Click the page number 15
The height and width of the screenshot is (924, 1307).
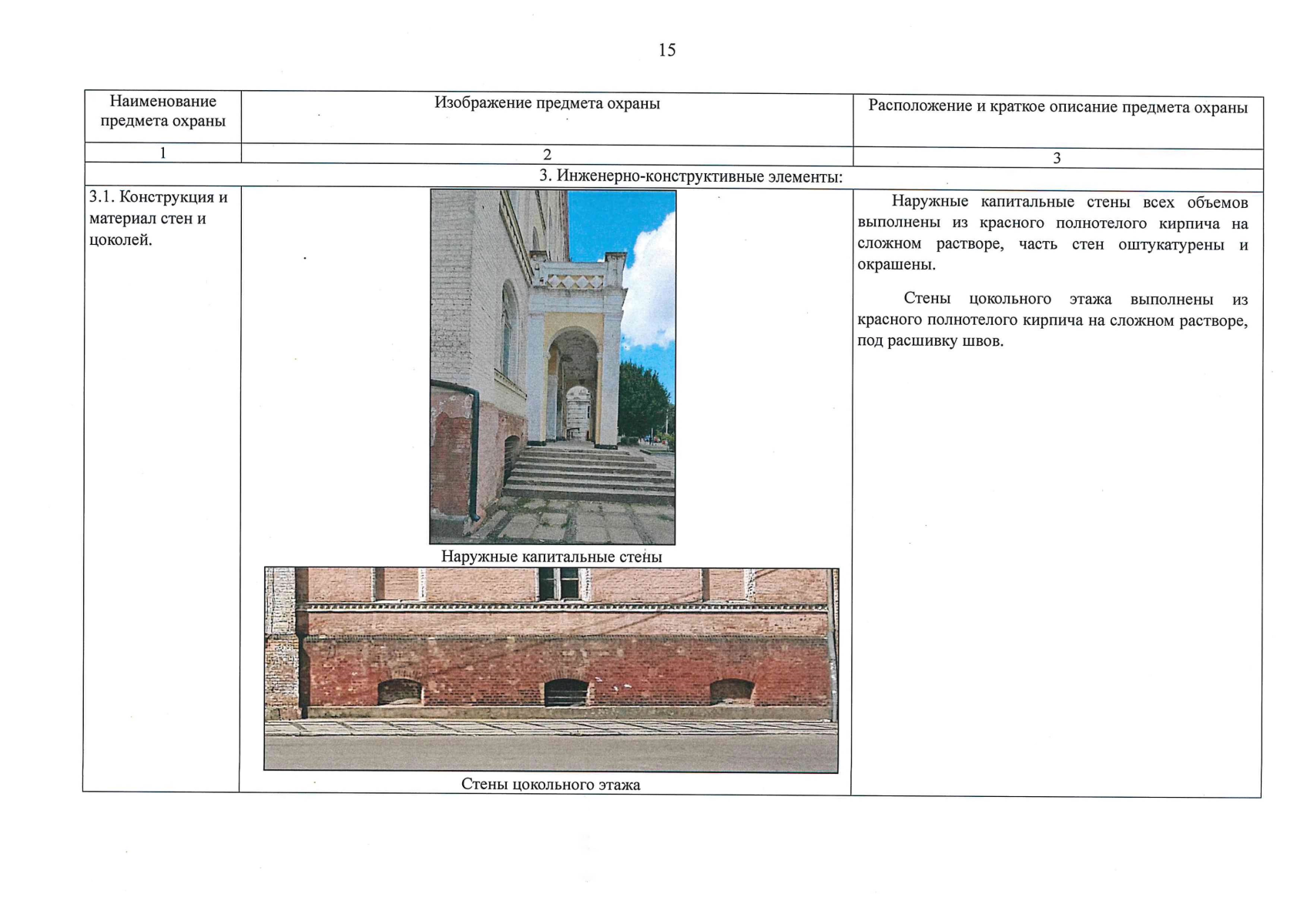click(667, 51)
